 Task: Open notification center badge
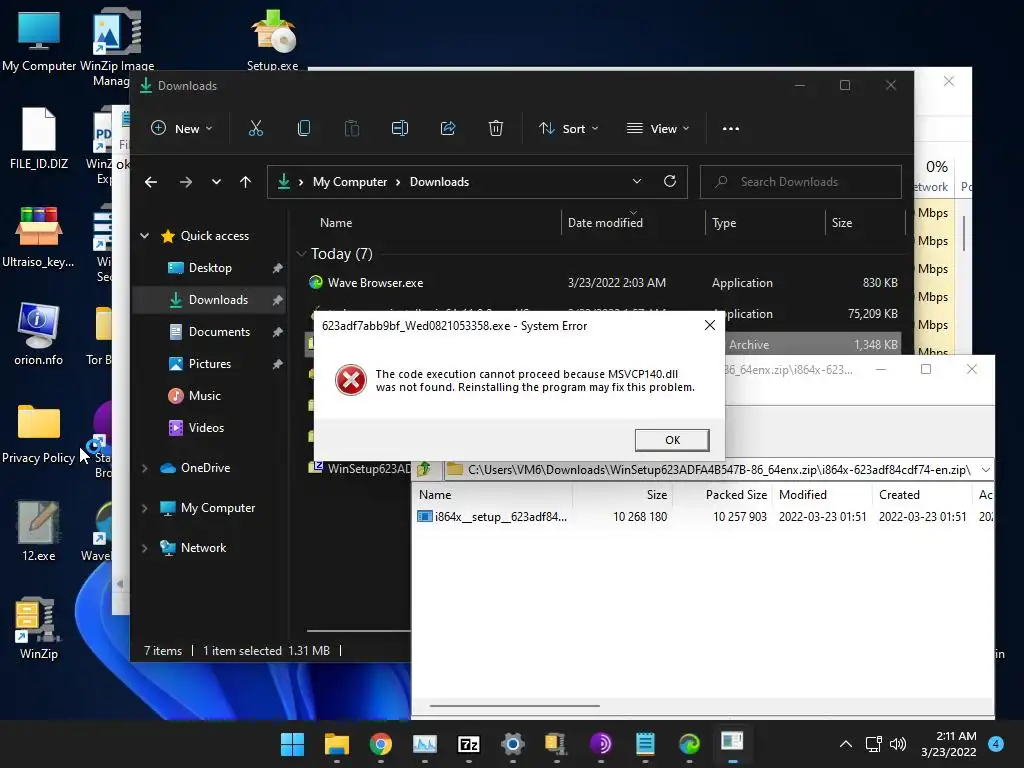[x=996, y=744]
